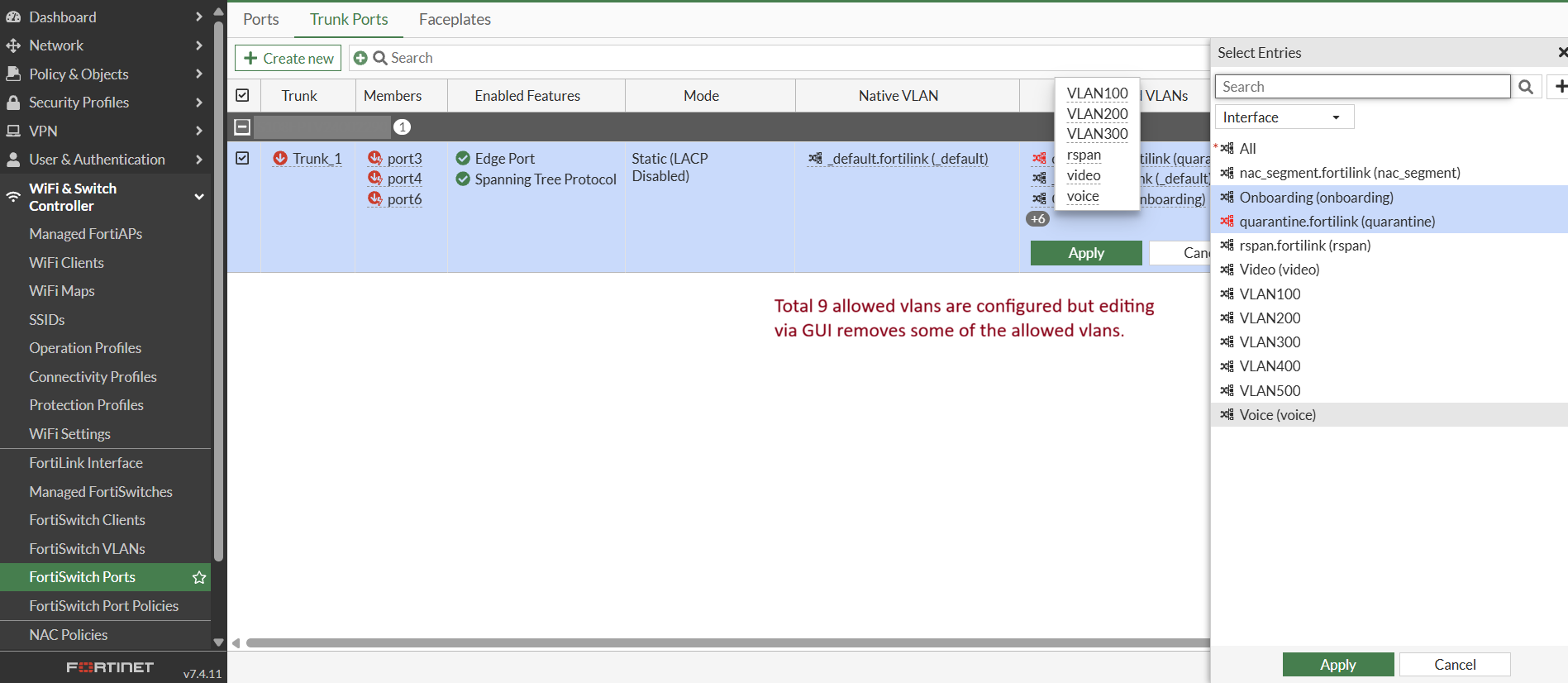Click the magnifier icon in main search bar
The image size is (1568, 683).
[380, 58]
